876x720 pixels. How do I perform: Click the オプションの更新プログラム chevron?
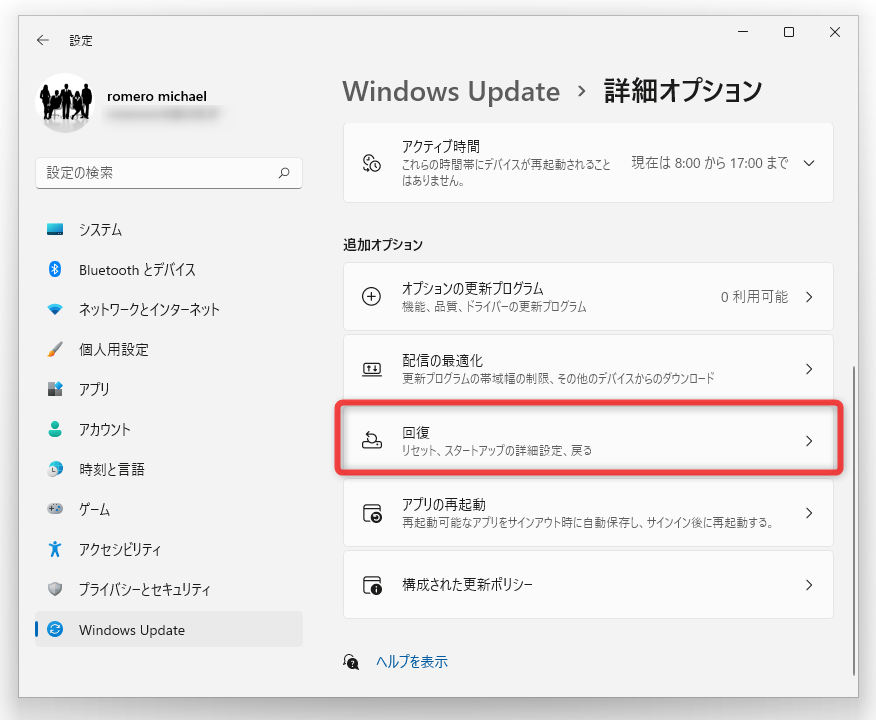point(809,297)
